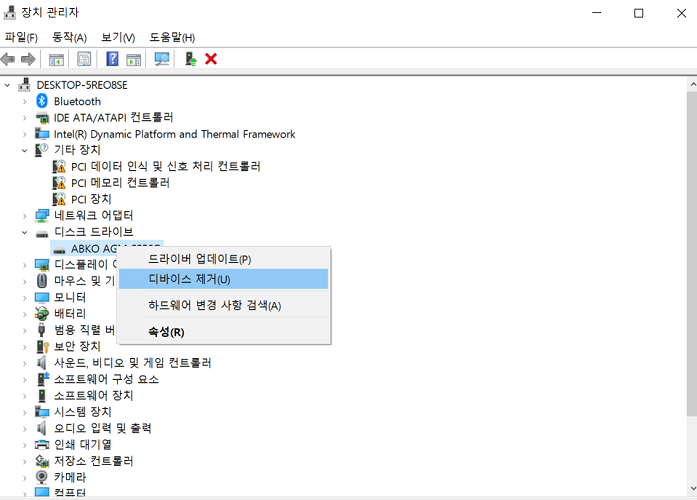The height and width of the screenshot is (500, 697).
Task: Collapse the 기타 장치 category
Action: pyautogui.click(x=25, y=151)
